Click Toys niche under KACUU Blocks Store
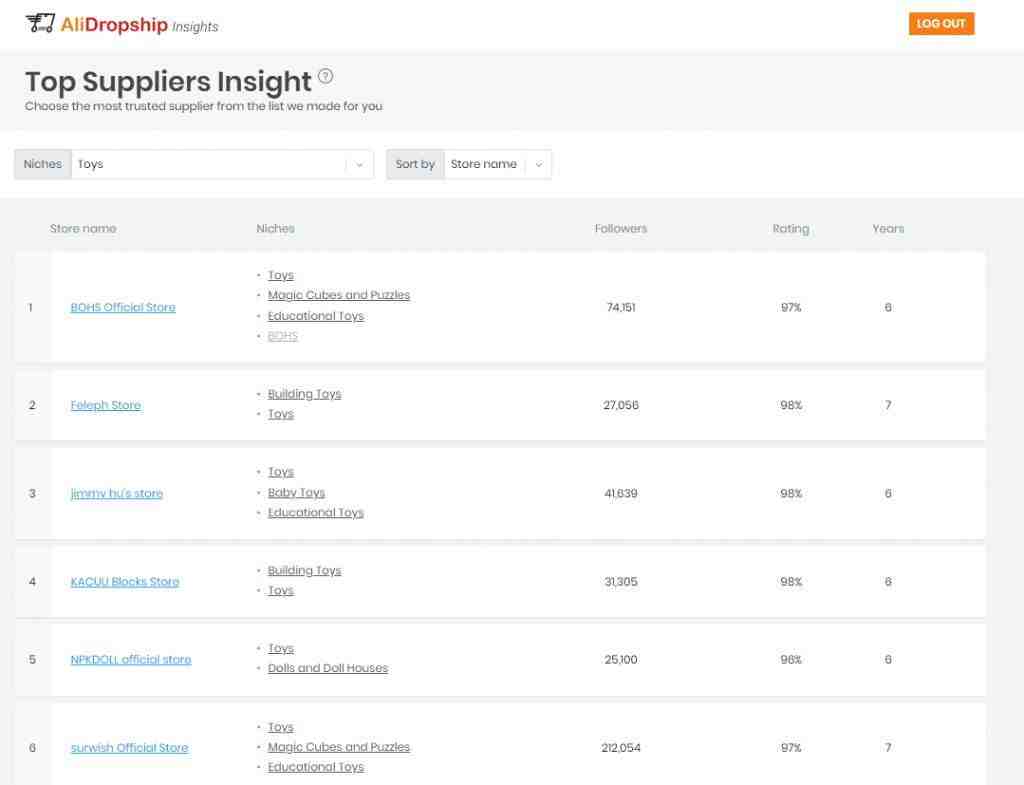The width and height of the screenshot is (1024, 785). coord(281,590)
